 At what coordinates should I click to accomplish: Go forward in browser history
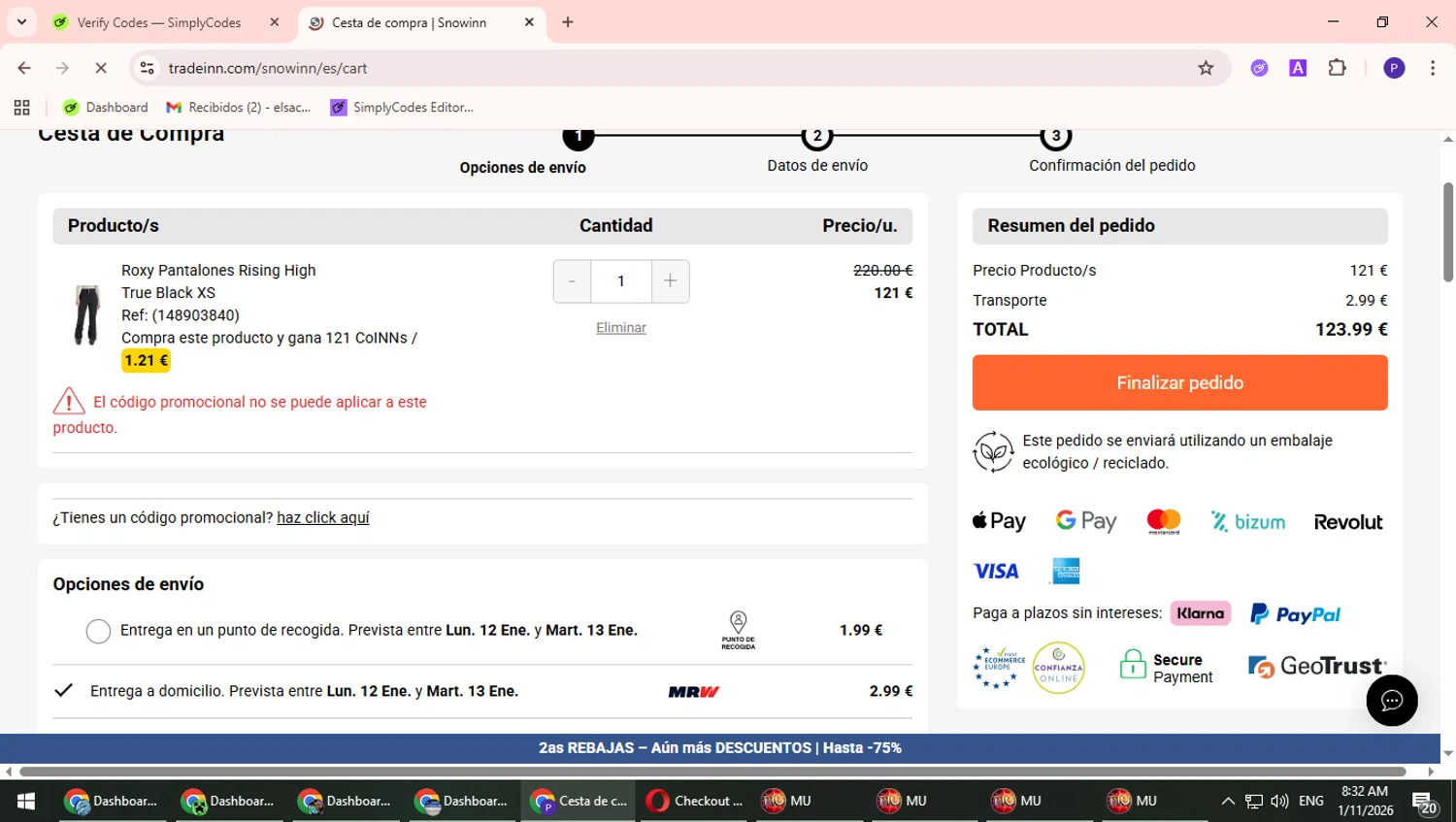coord(62,68)
